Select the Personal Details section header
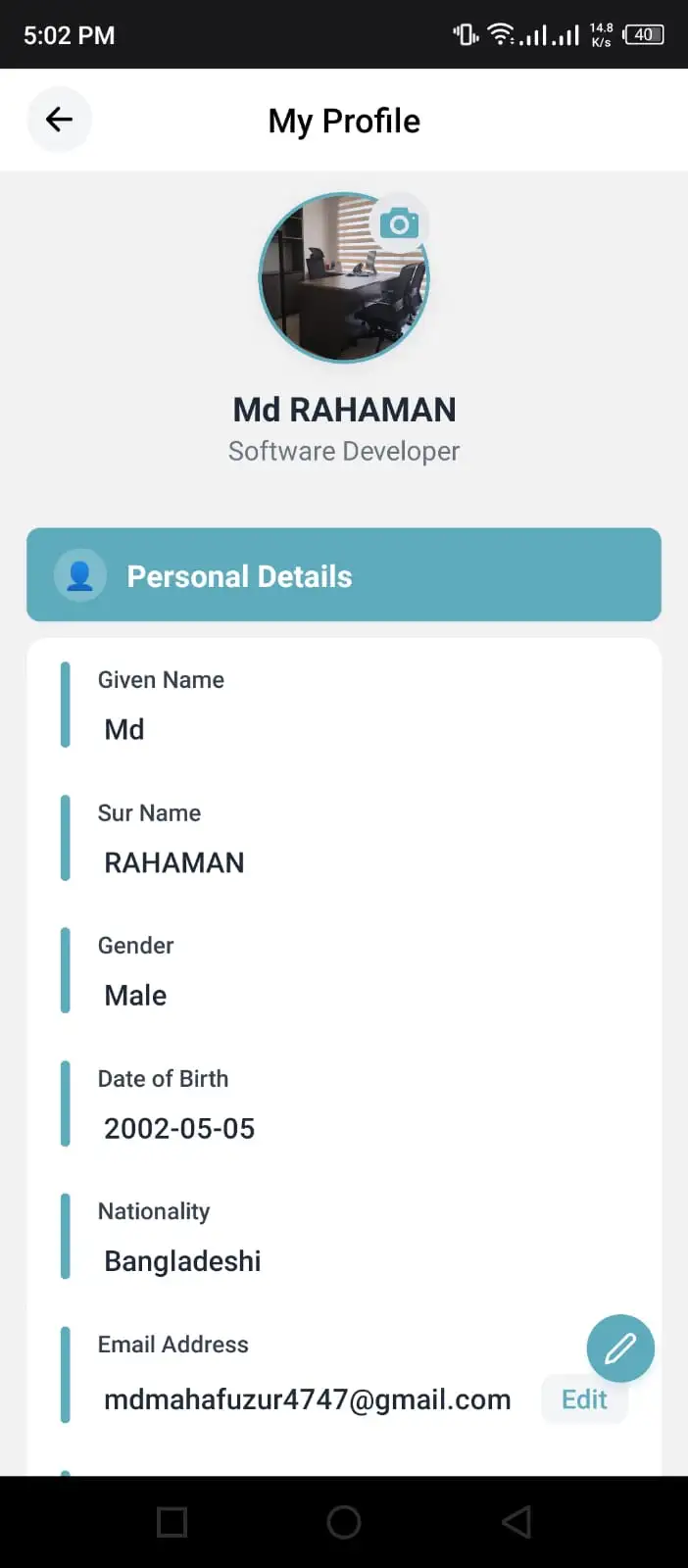The height and width of the screenshot is (1568, 688). pyautogui.click(x=344, y=575)
